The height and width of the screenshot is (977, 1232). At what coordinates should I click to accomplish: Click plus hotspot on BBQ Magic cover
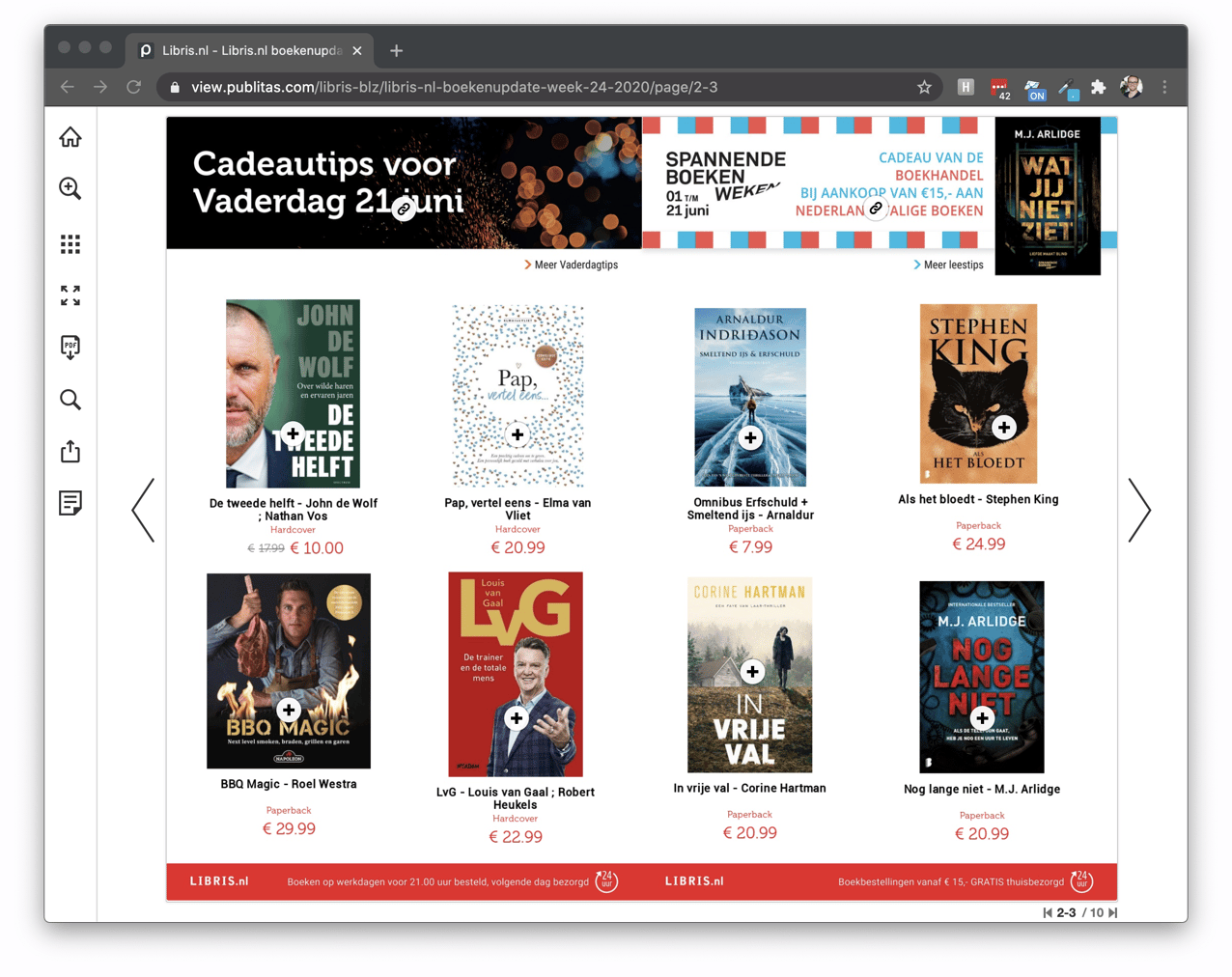tap(288, 711)
